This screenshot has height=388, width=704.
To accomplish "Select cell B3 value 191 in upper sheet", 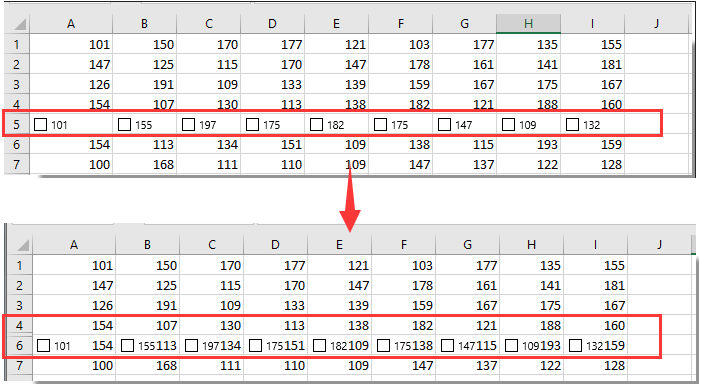I will pyautogui.click(x=145, y=84).
